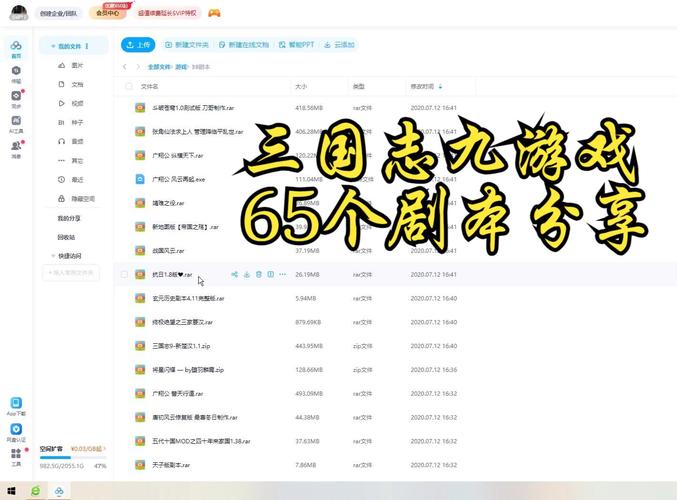
Task: Select the 418.56MB rar file name
Action: 193,108
